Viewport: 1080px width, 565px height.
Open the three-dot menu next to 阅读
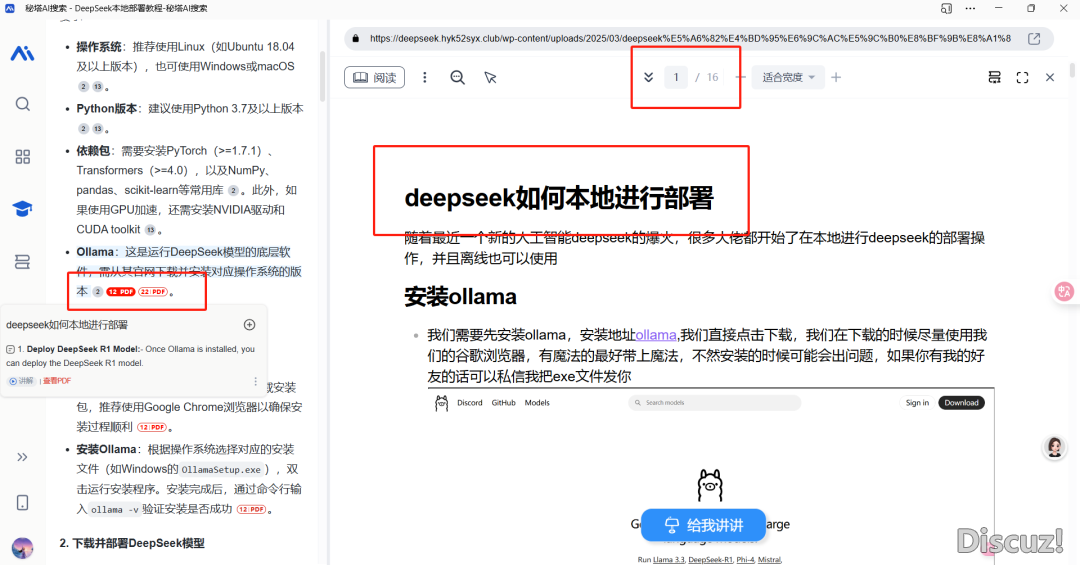(424, 77)
